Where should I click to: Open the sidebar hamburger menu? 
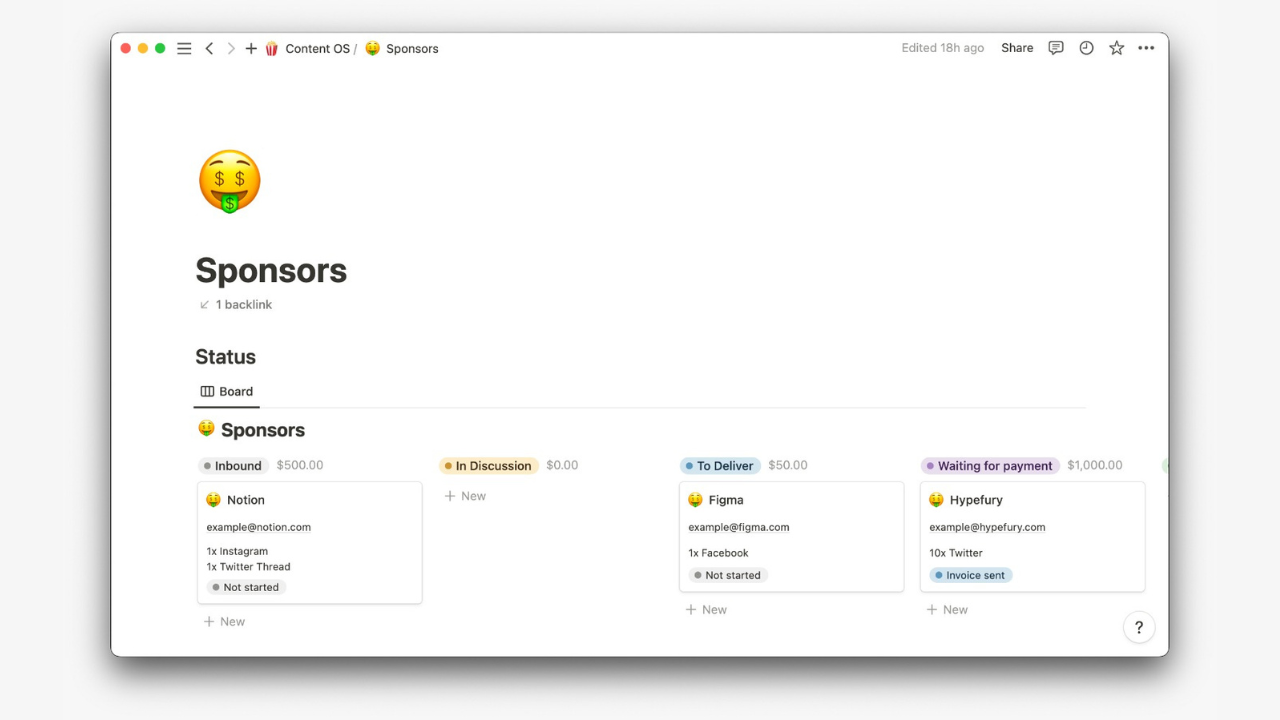click(x=184, y=48)
